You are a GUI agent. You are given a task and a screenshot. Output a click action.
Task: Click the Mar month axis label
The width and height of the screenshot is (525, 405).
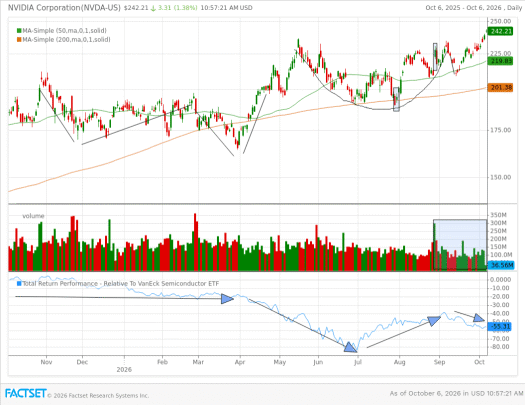tap(198, 362)
